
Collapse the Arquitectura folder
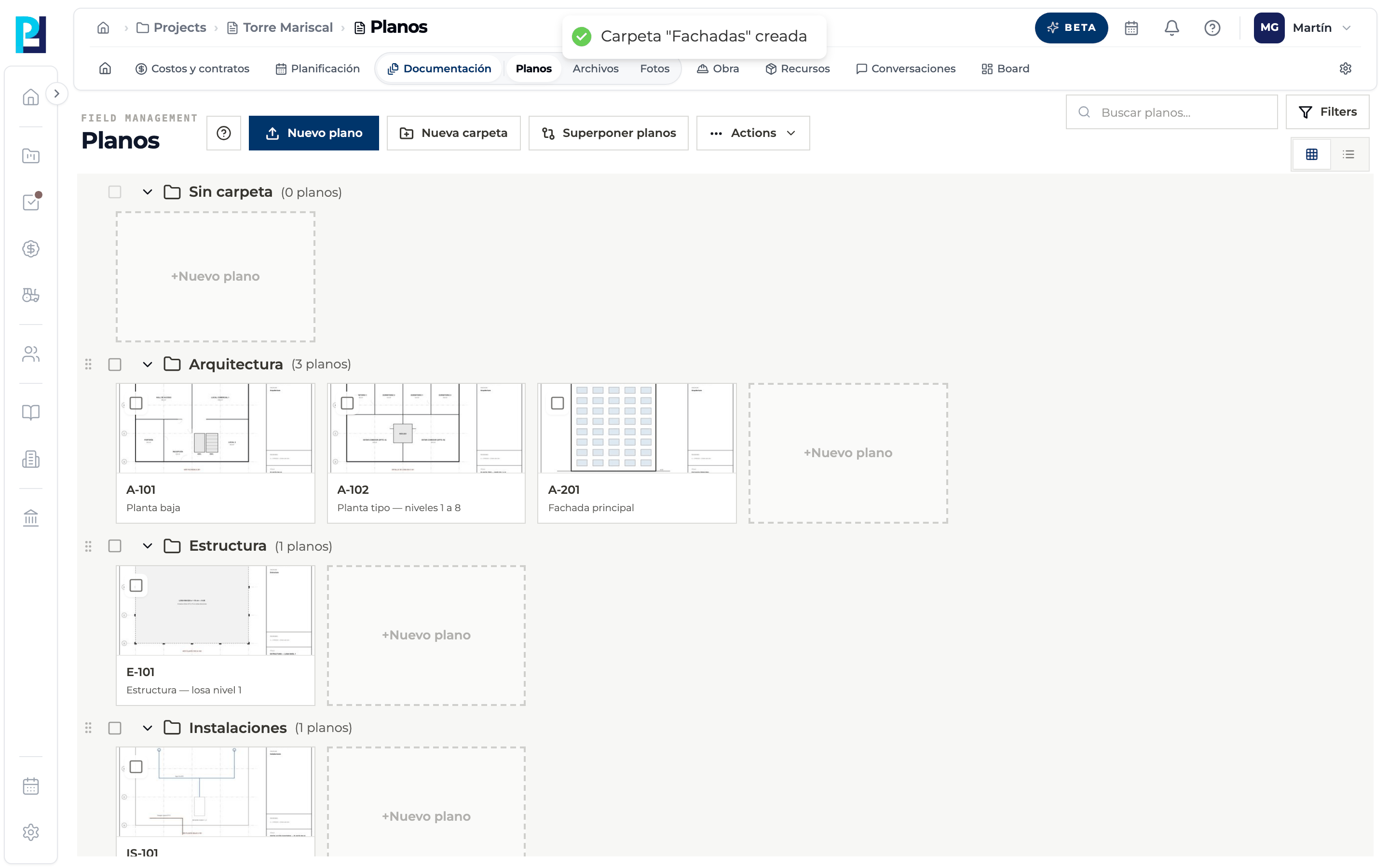[148, 365]
